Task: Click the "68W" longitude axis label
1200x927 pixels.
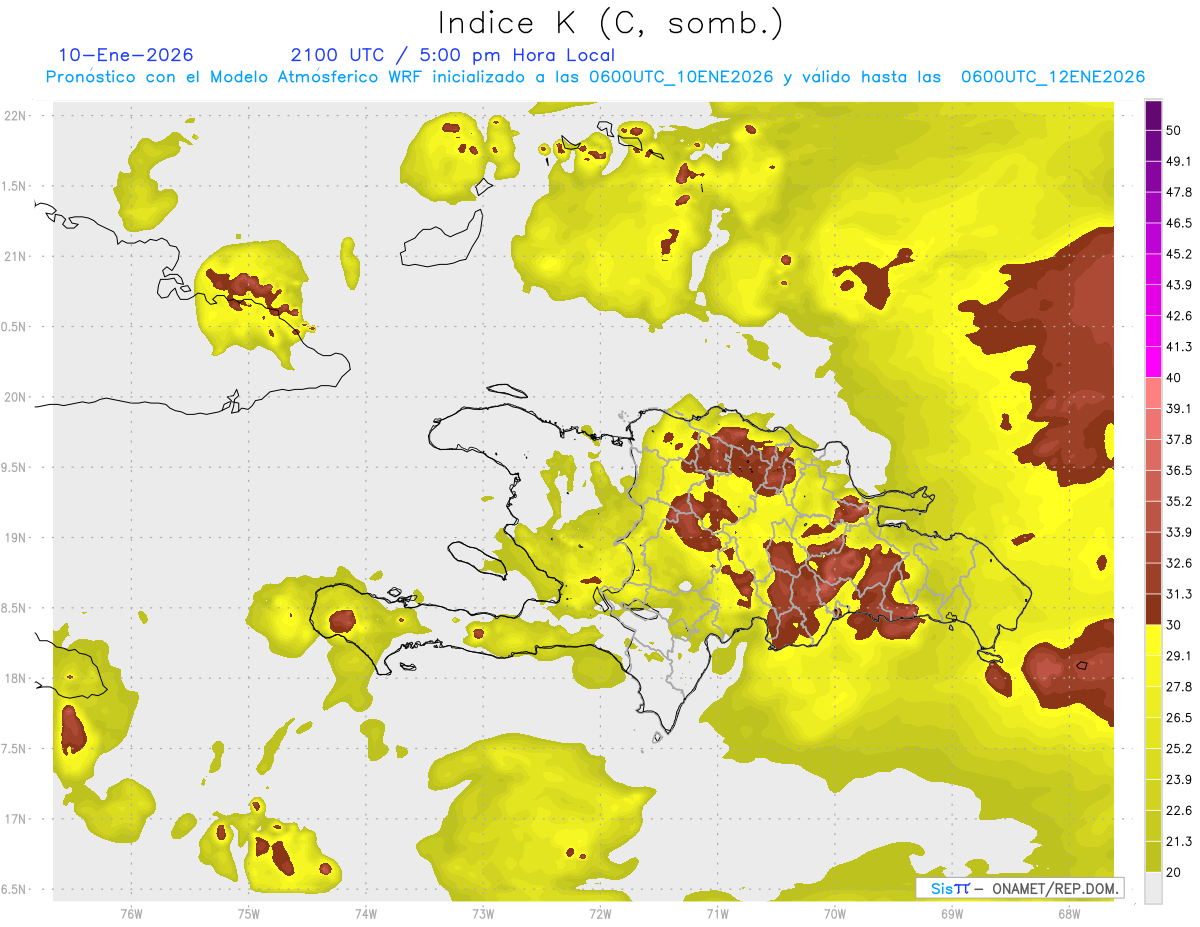Action: click(1069, 914)
